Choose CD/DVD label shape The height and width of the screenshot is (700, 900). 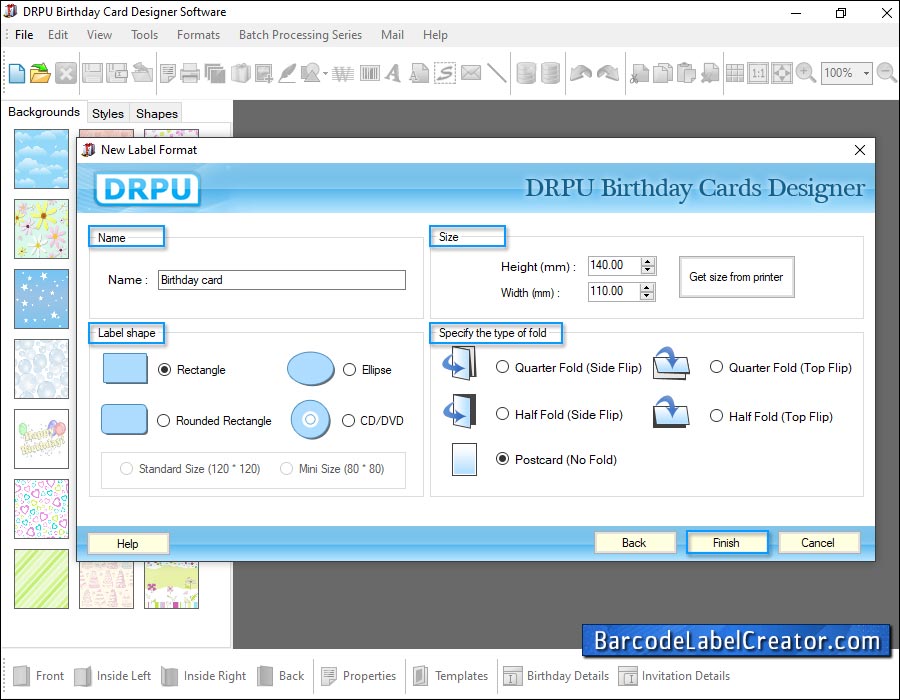(348, 421)
